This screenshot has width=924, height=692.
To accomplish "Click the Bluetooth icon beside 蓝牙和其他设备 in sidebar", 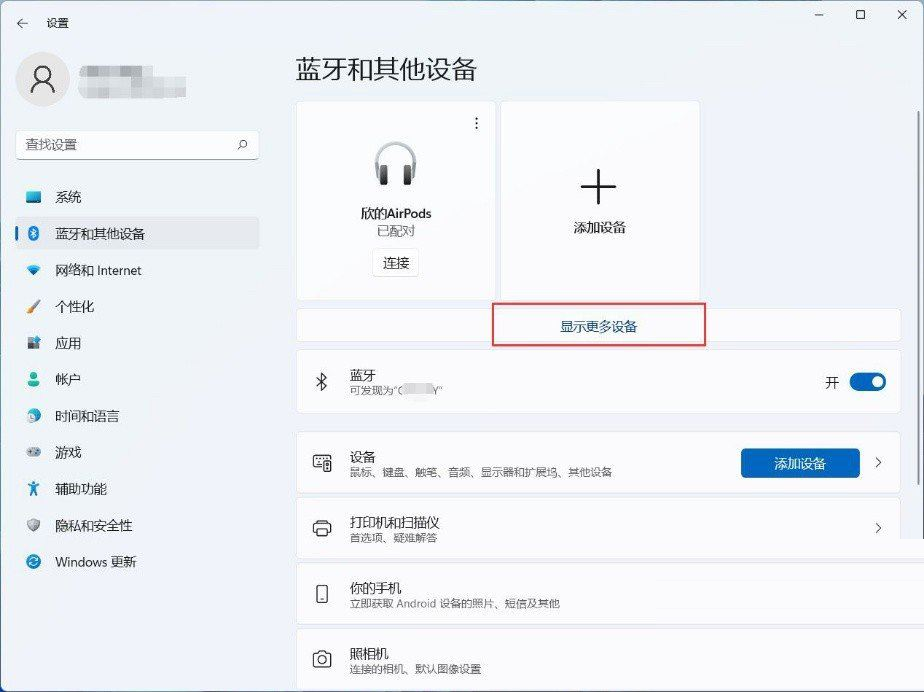I will [34, 233].
